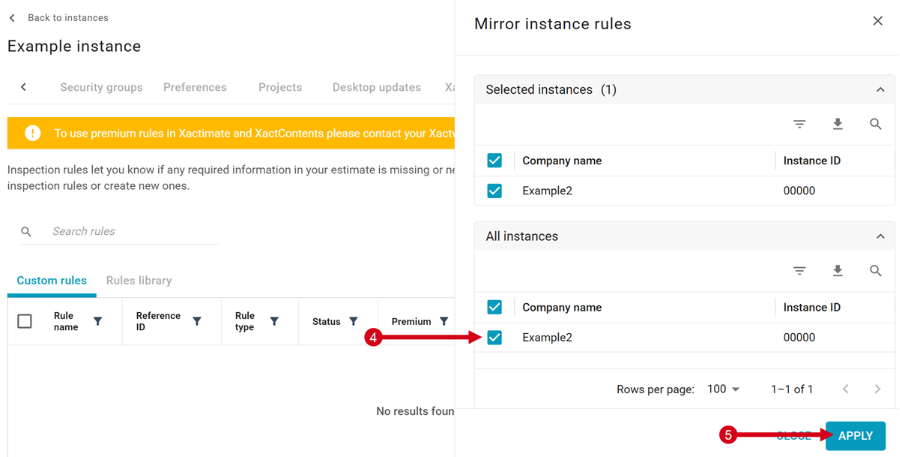Uncheck Example2 in Selected instances list
This screenshot has height=457, width=900.
(494, 191)
